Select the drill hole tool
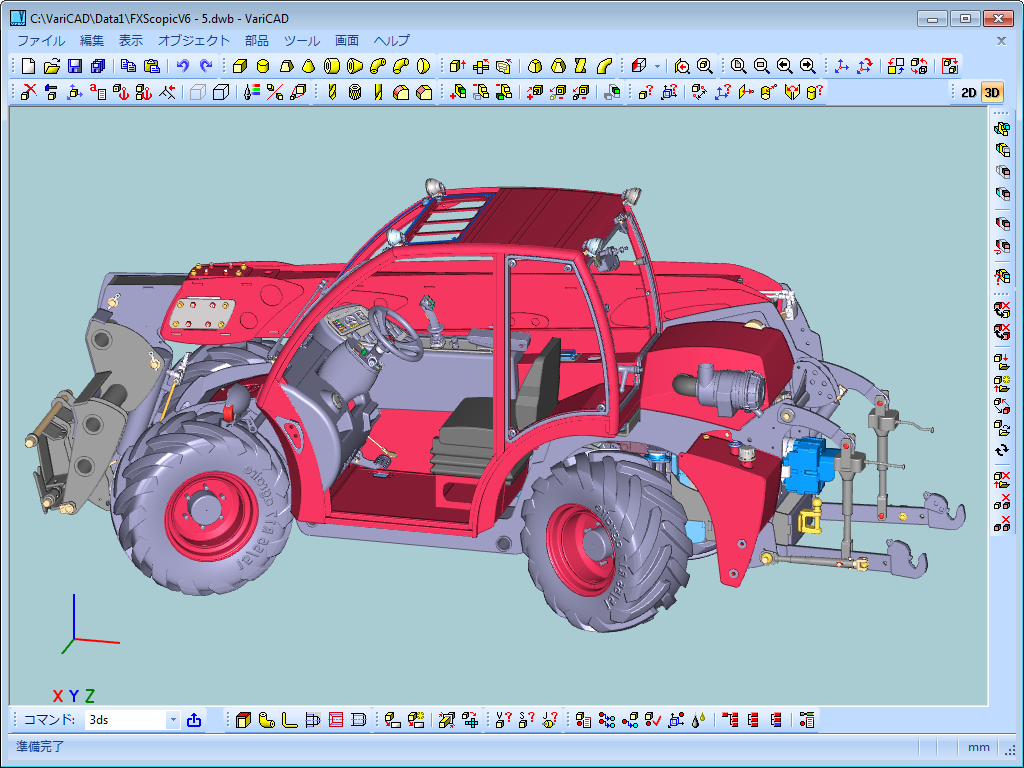 (x=331, y=92)
